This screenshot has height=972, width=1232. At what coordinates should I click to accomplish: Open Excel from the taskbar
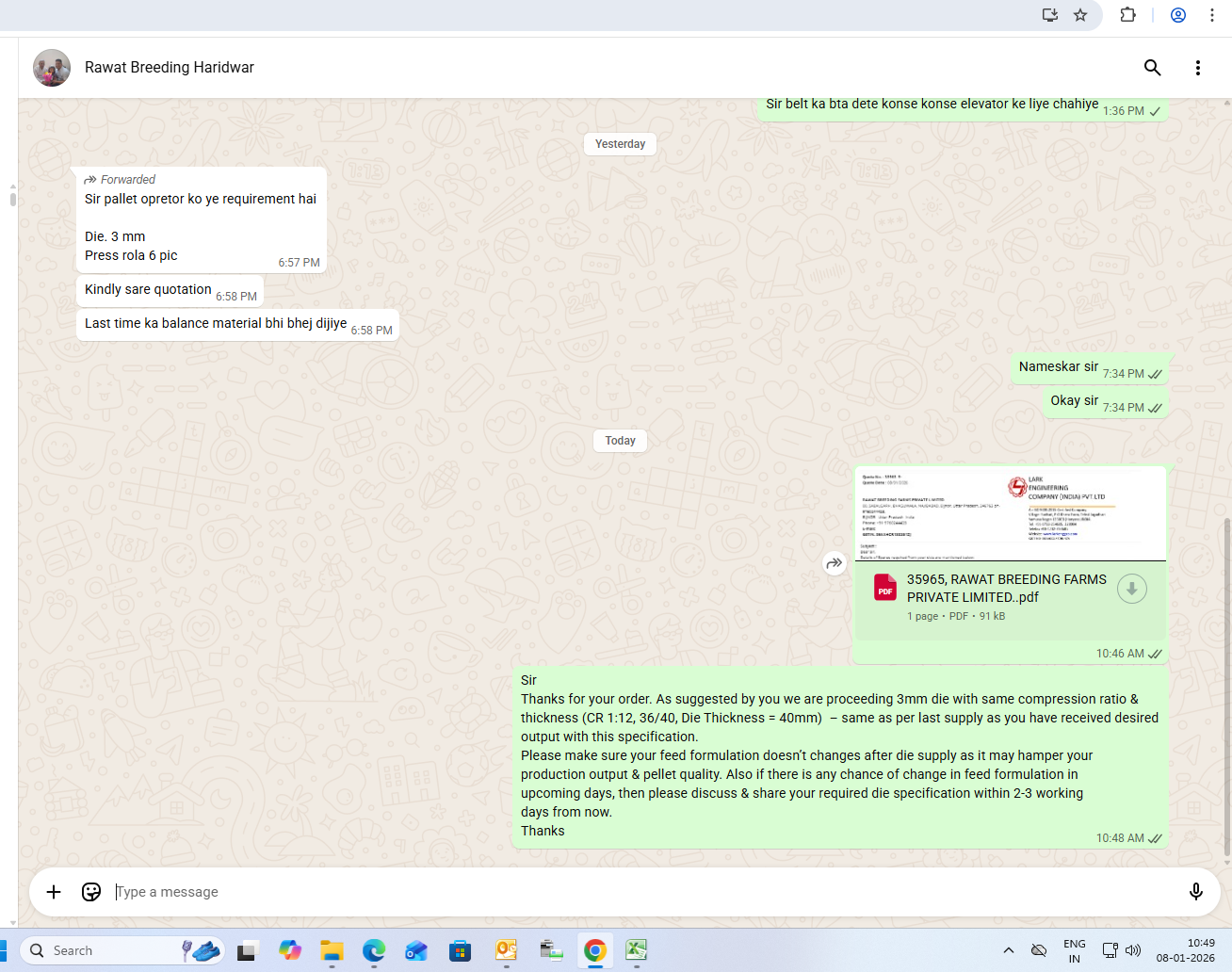pos(637,950)
